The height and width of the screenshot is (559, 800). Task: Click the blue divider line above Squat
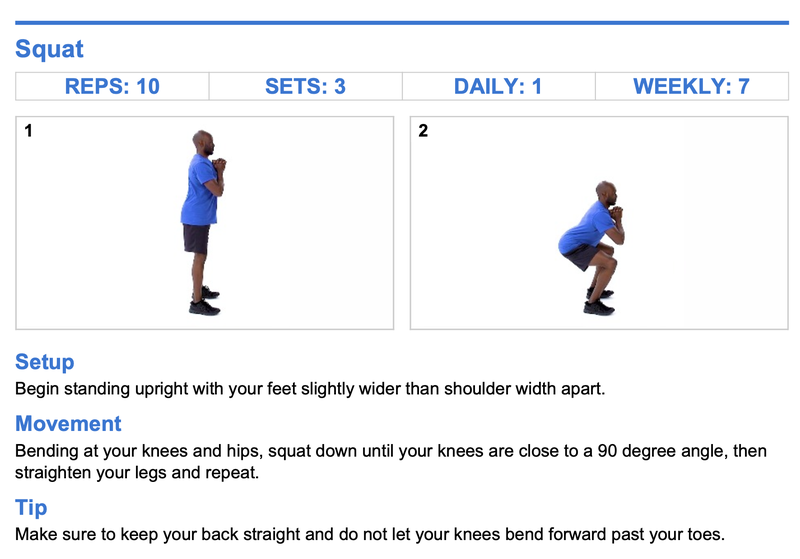coord(402,22)
